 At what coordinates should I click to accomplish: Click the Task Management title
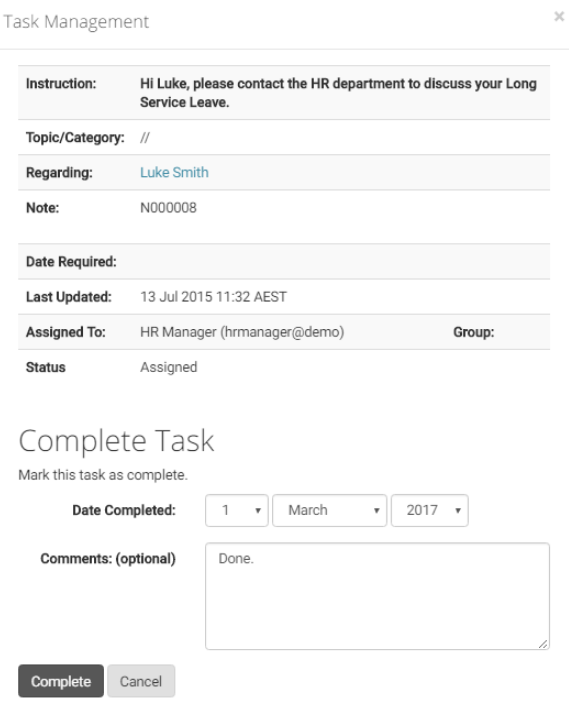point(76,22)
